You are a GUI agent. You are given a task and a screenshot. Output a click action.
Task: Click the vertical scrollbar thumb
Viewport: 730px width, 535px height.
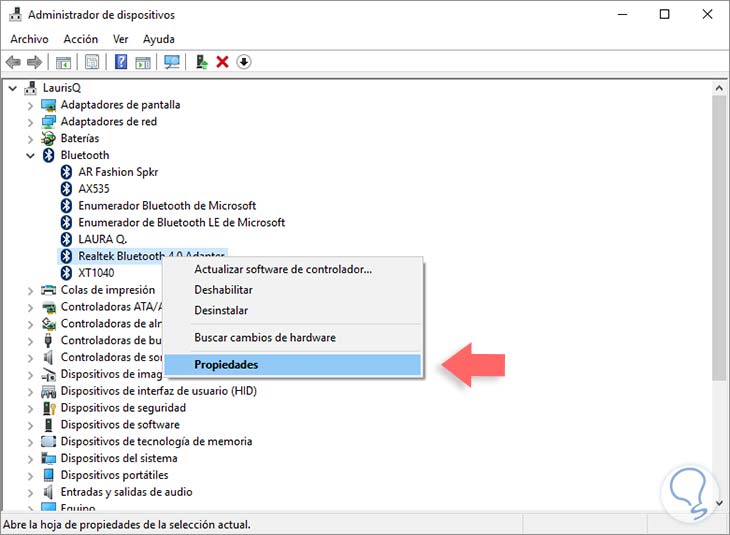click(x=719, y=238)
